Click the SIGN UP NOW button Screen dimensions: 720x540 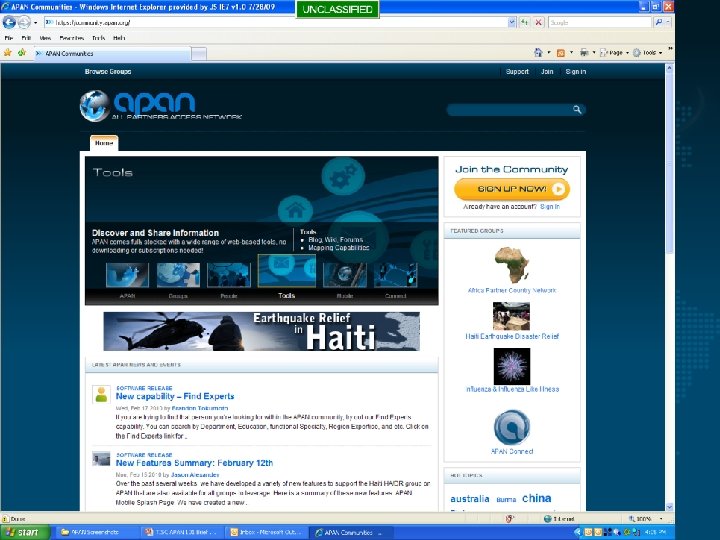512,189
